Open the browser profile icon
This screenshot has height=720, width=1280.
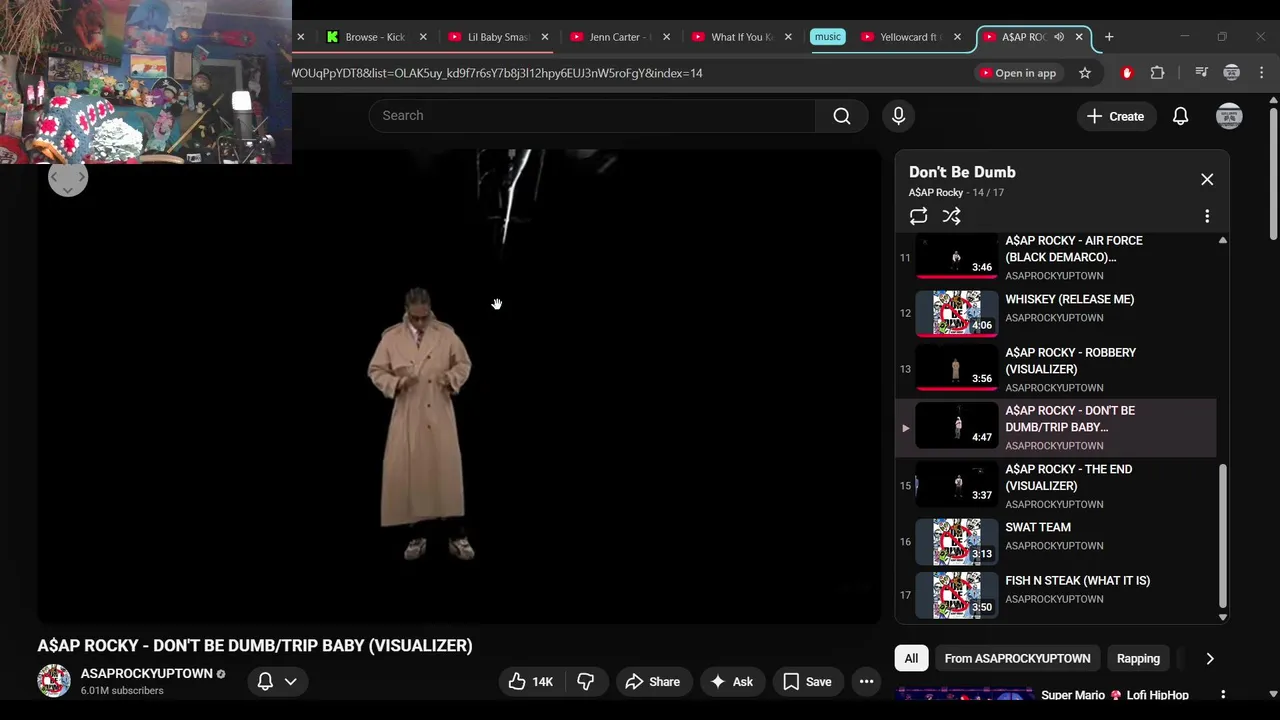1232,73
